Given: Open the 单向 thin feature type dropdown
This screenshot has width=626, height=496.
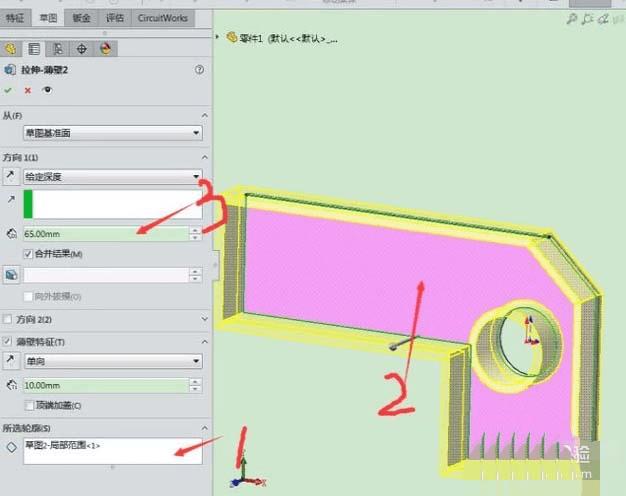Looking at the screenshot, I should pos(113,361).
